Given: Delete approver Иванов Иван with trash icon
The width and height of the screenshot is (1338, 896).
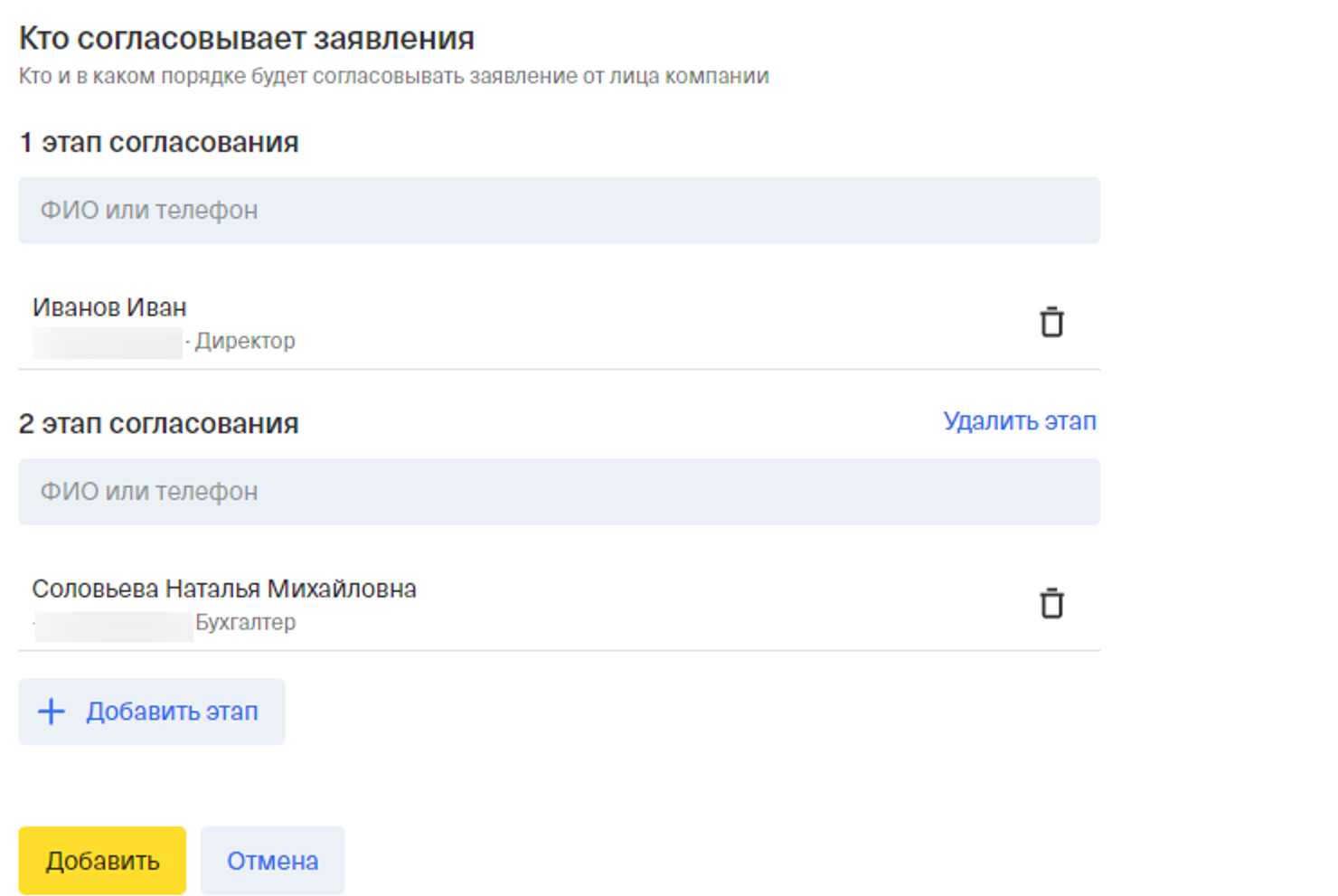Looking at the screenshot, I should [1051, 323].
